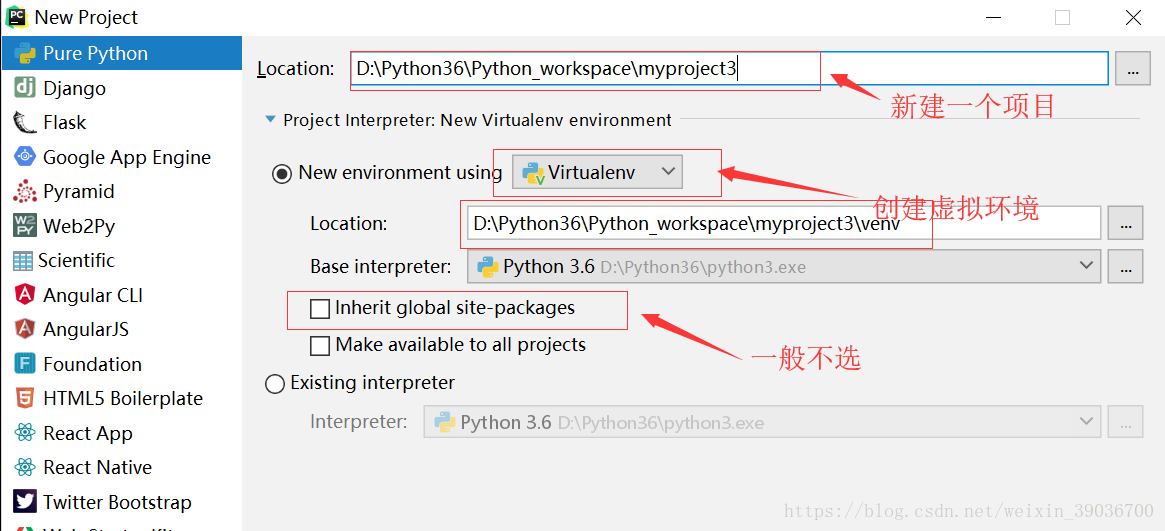Select Existing interpreter radio button
This screenshot has height=531, width=1165.
pyautogui.click(x=275, y=383)
